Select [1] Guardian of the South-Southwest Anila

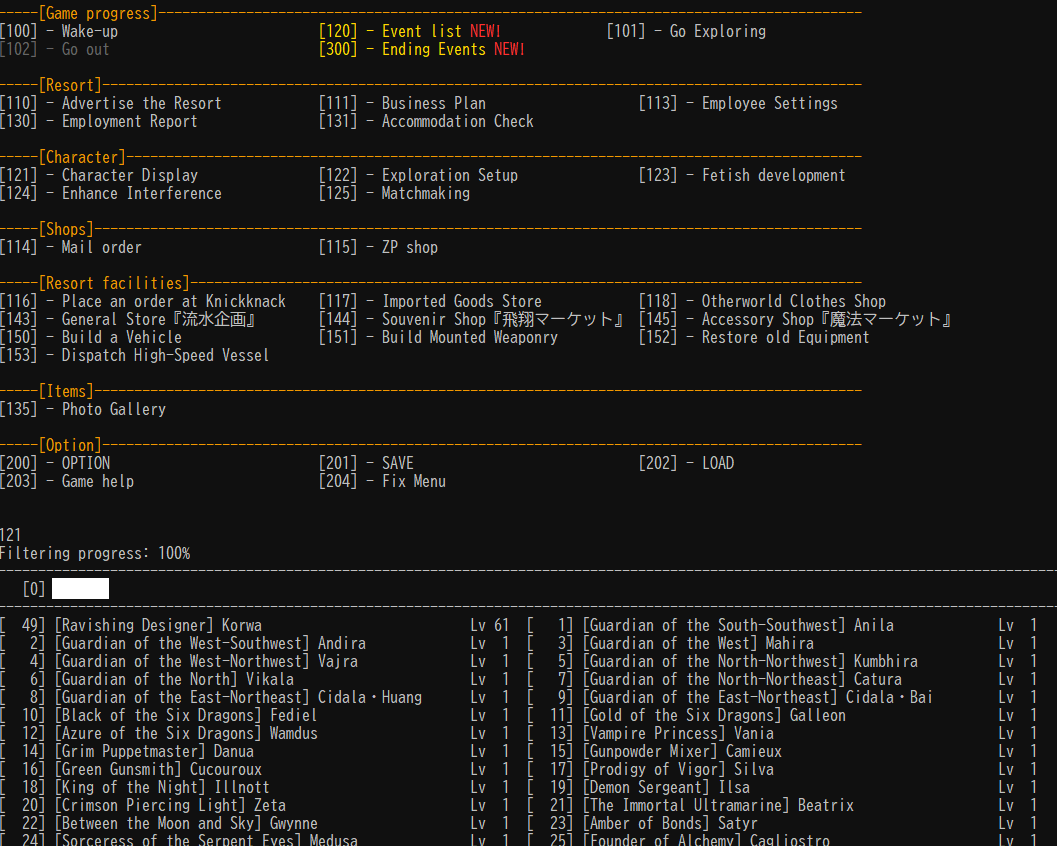click(x=782, y=626)
